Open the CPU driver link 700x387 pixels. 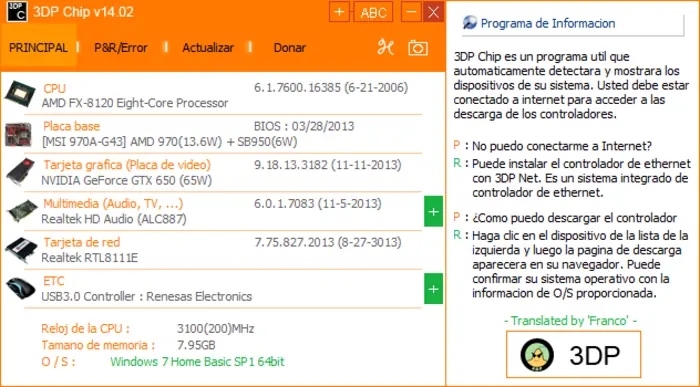[54, 88]
